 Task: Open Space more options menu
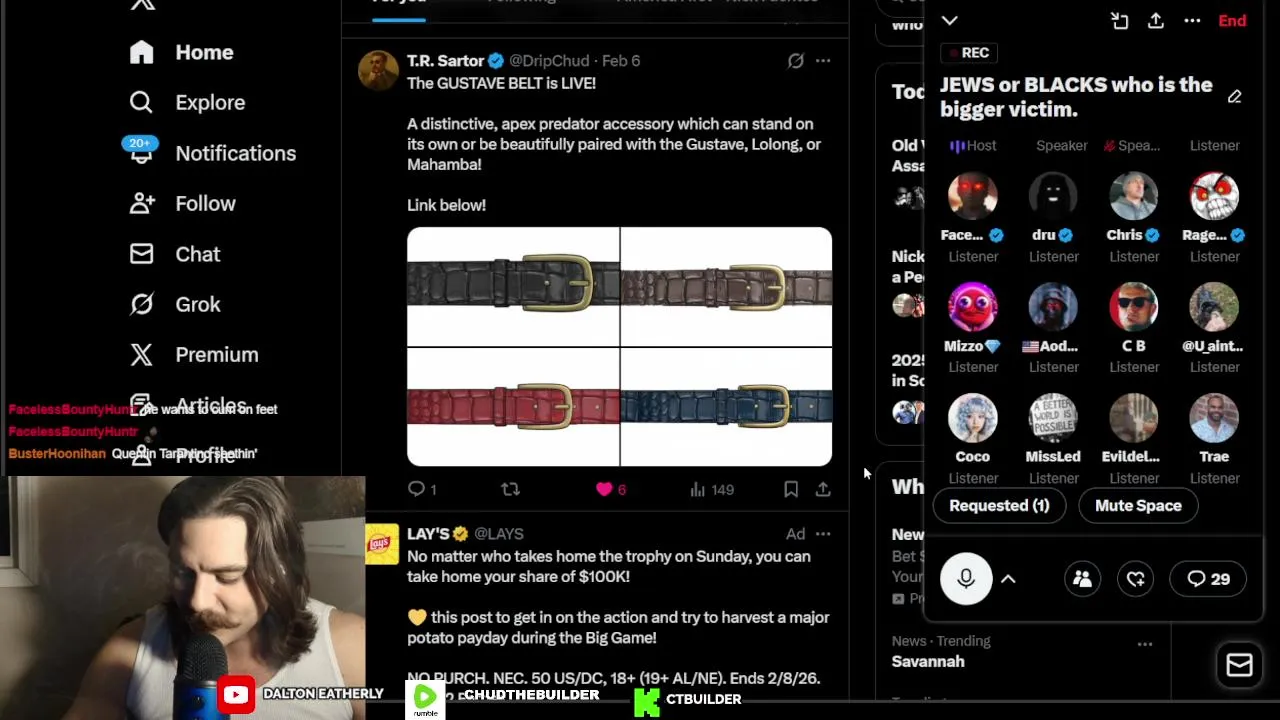(x=1192, y=21)
